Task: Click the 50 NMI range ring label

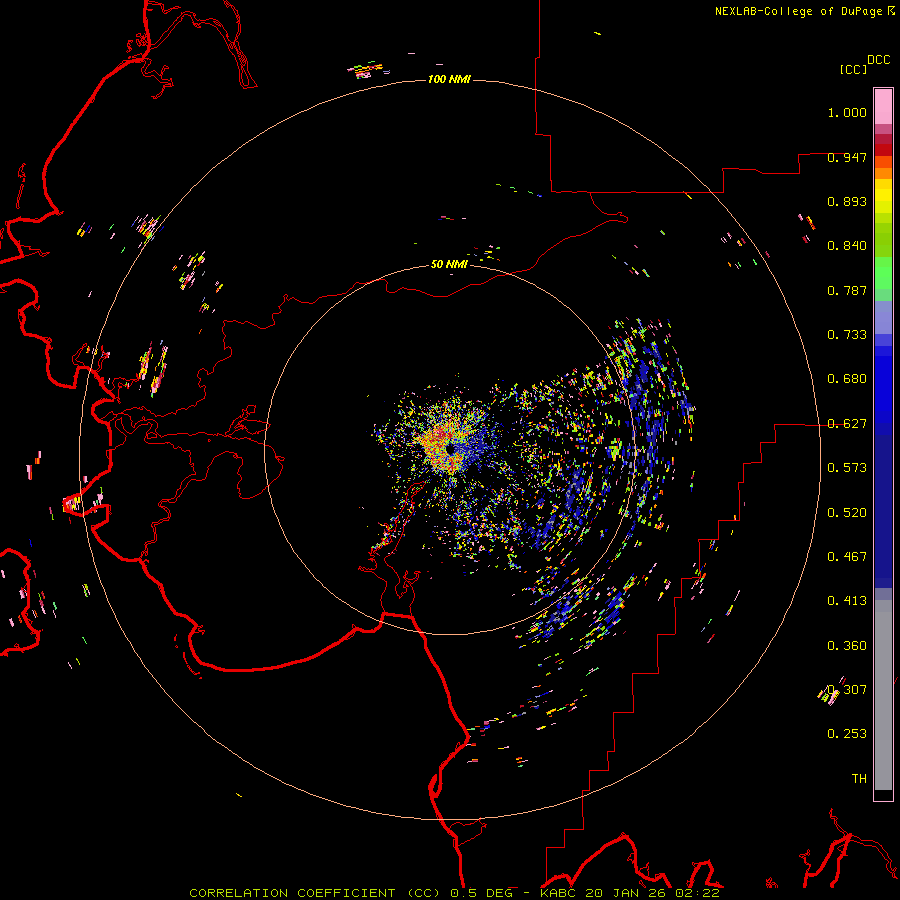Action: 449,264
